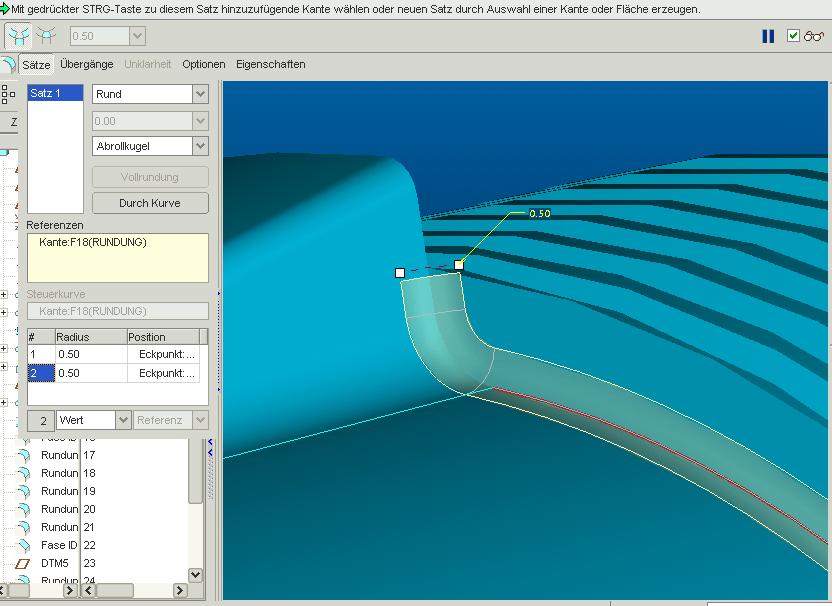Screen dimensions: 832x606
Task: Select the Rundung 18 feature icon
Action: click(x=25, y=473)
